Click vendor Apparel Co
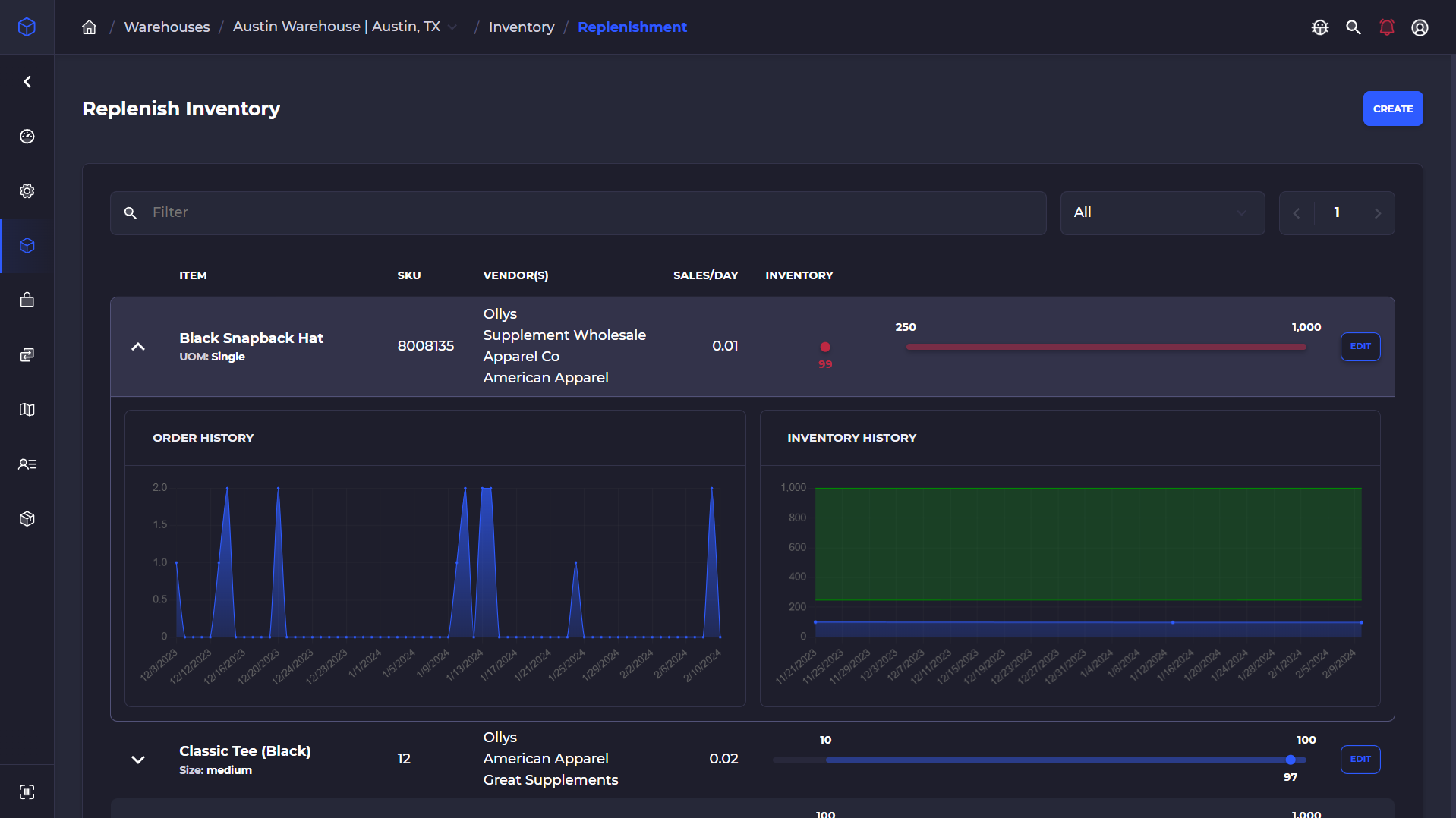Screen dimensions: 1456x818 [522, 357]
